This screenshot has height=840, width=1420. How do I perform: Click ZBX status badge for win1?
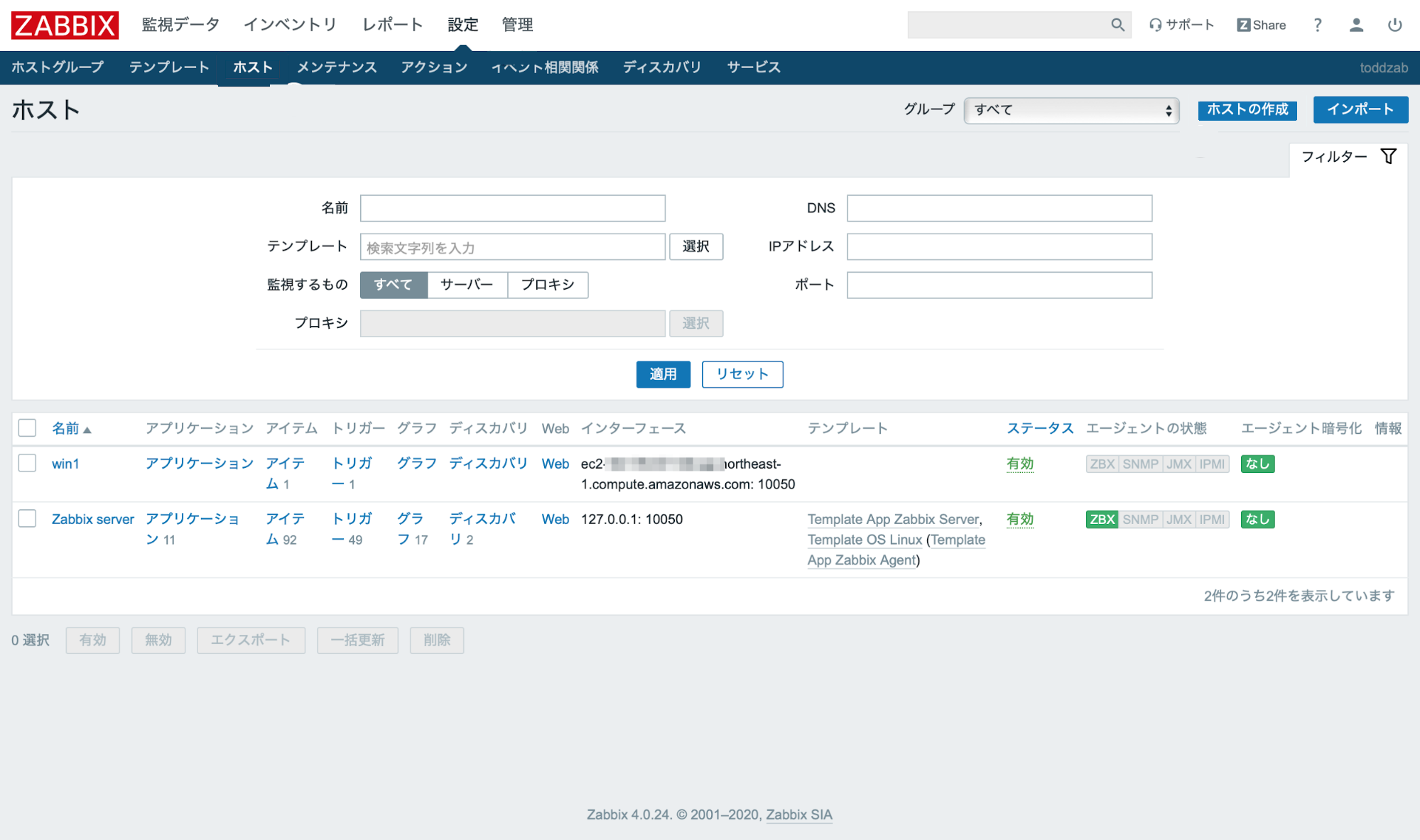point(1102,464)
